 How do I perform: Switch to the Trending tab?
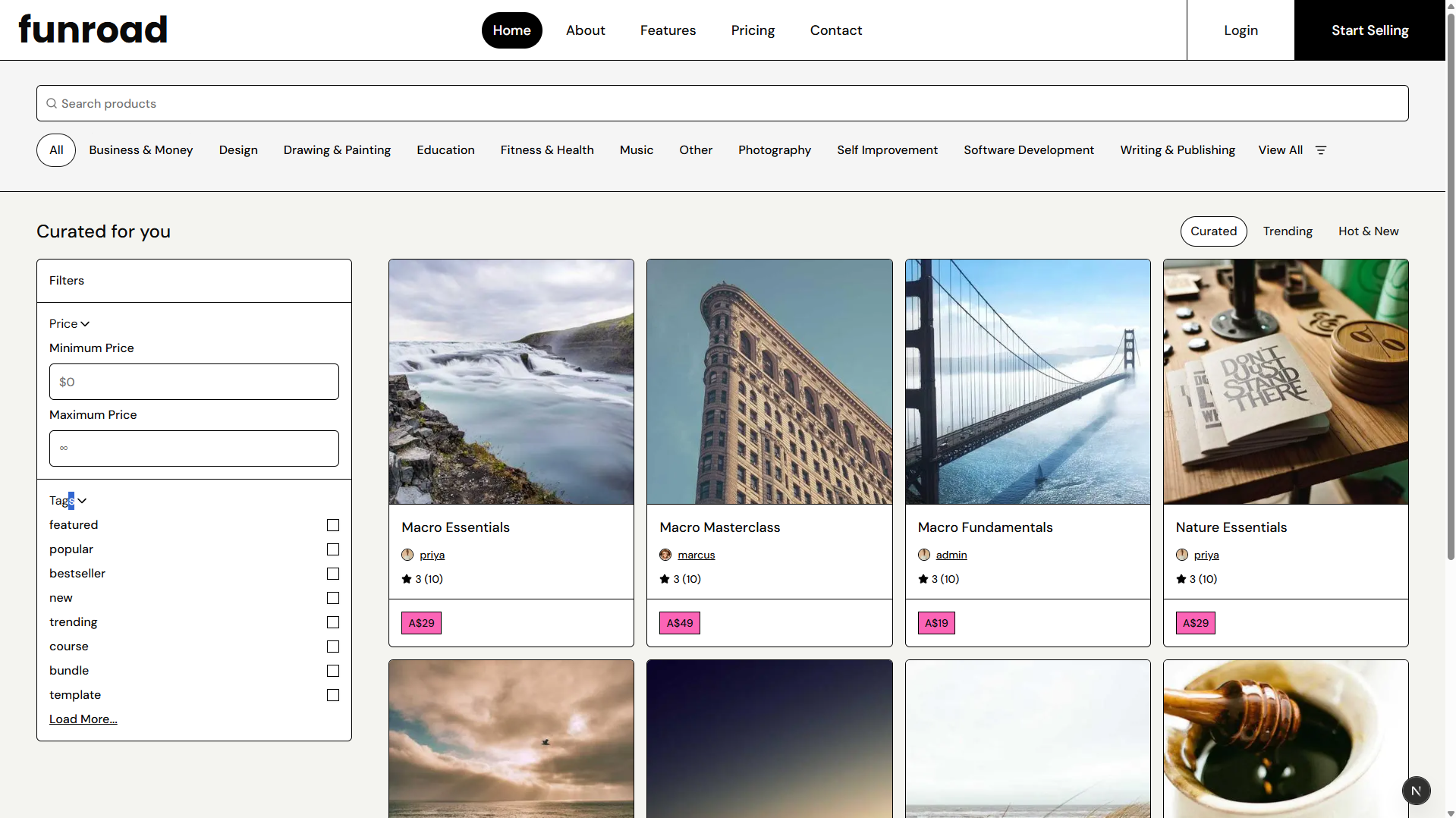coord(1288,231)
